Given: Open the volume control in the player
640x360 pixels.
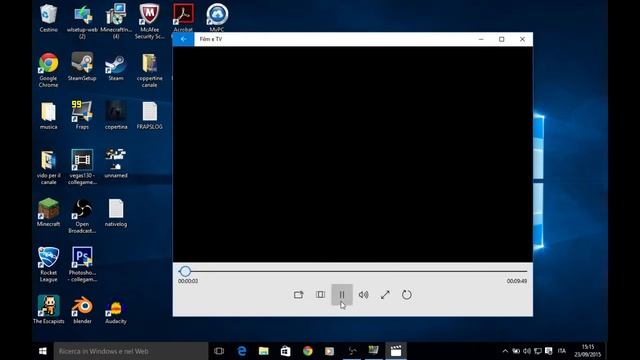Looking at the screenshot, I should (x=363, y=295).
